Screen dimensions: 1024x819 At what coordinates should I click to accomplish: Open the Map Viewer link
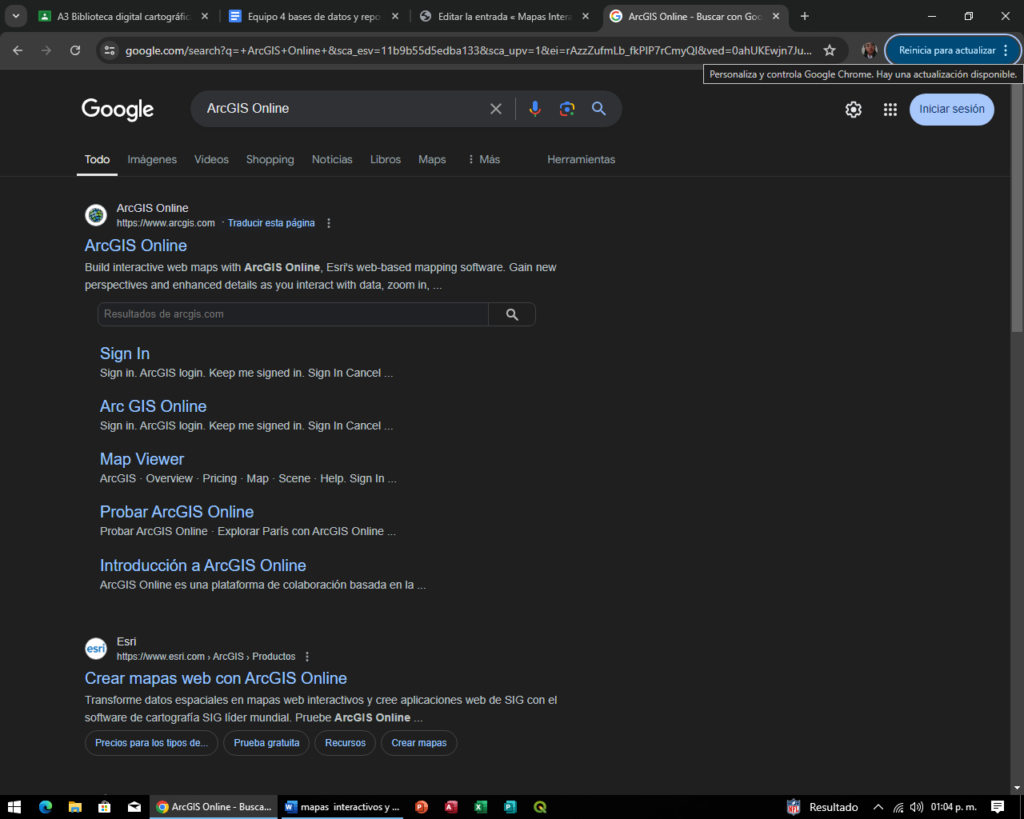coord(142,459)
